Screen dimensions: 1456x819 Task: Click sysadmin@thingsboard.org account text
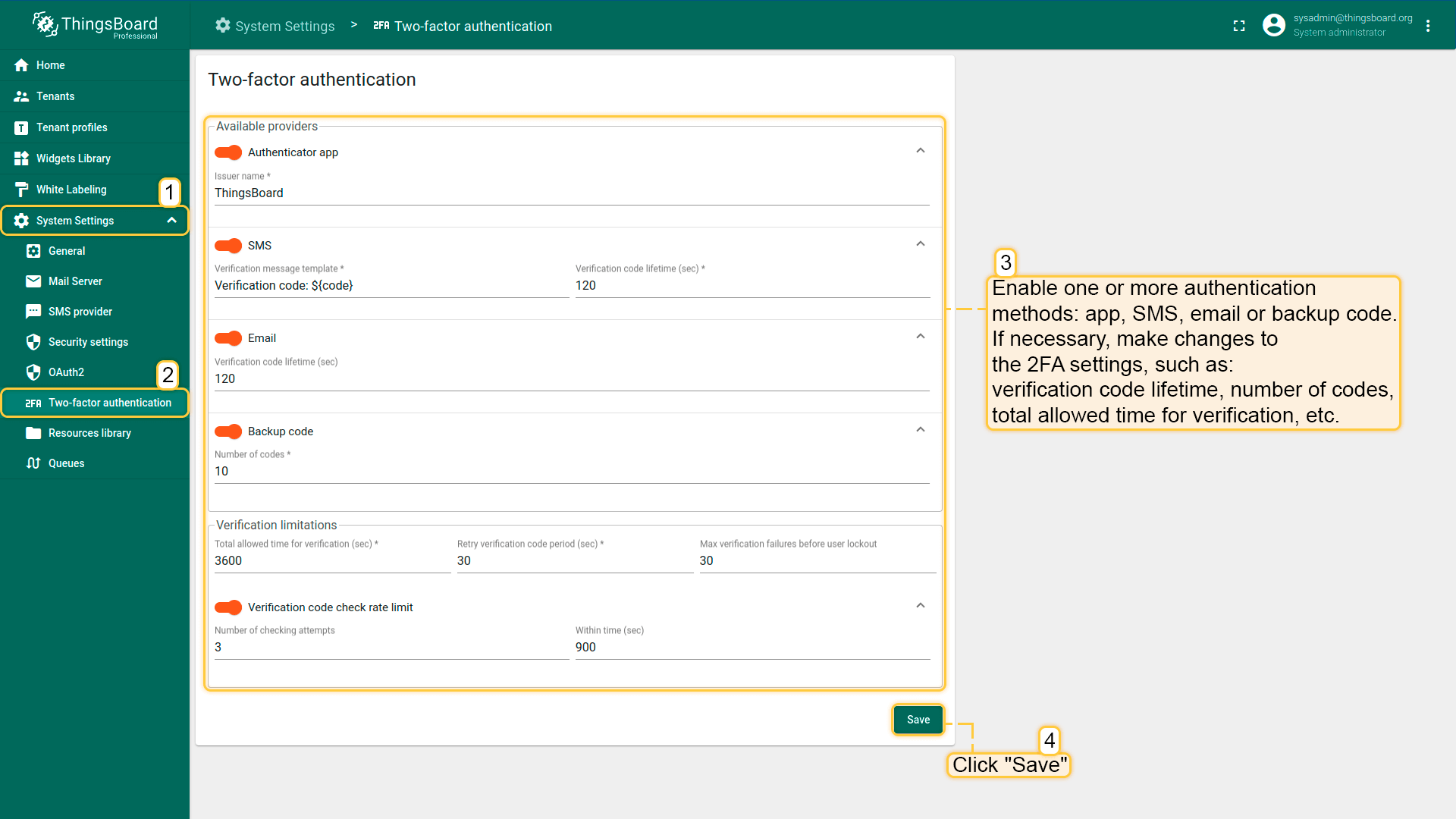(x=1353, y=18)
